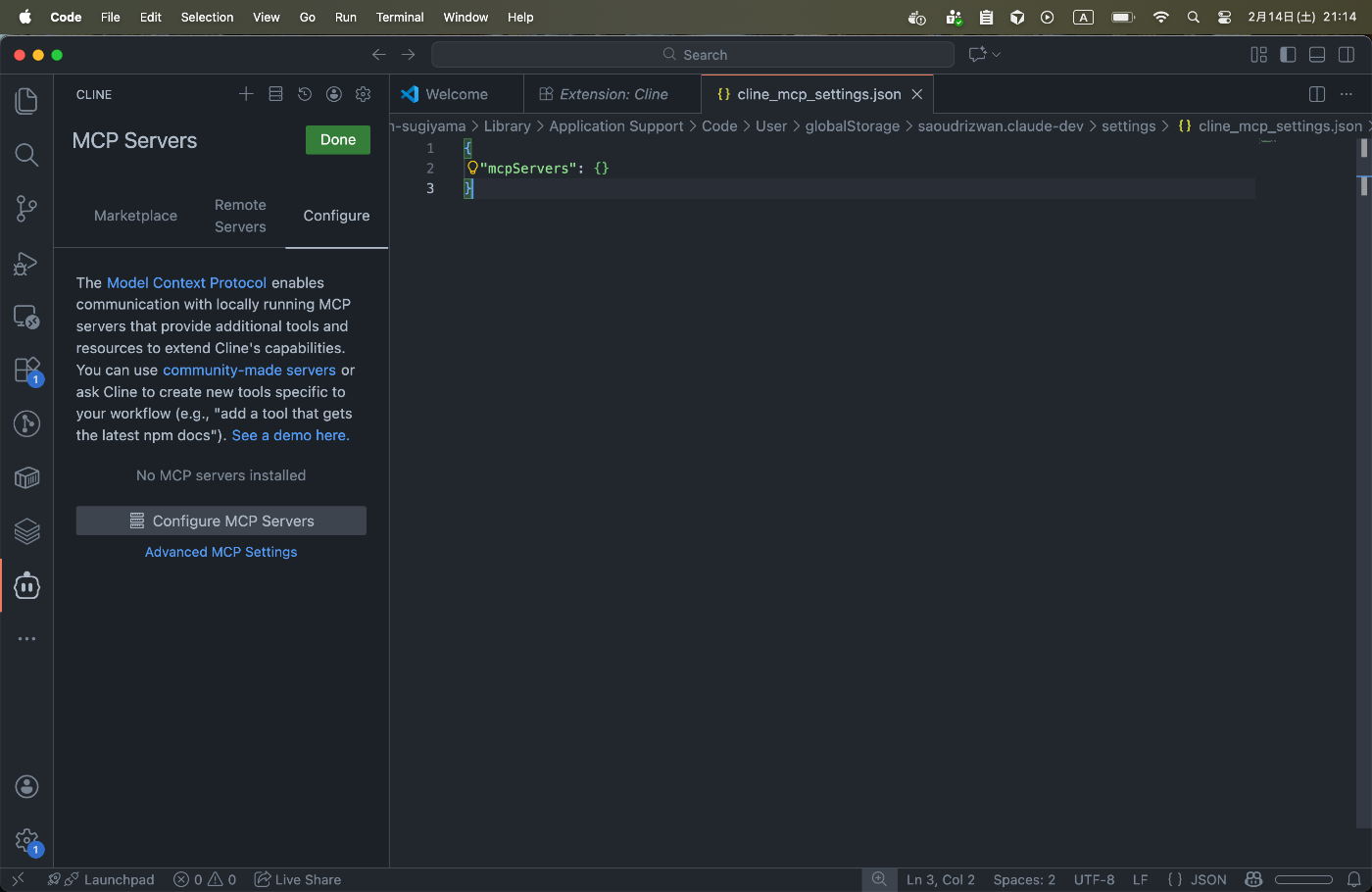The height and width of the screenshot is (892, 1372).
Task: Toggle the primary side bar visibility
Action: click(x=1288, y=55)
